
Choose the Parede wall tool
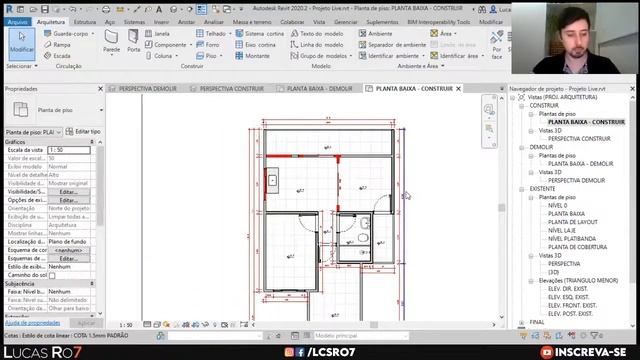(x=111, y=41)
